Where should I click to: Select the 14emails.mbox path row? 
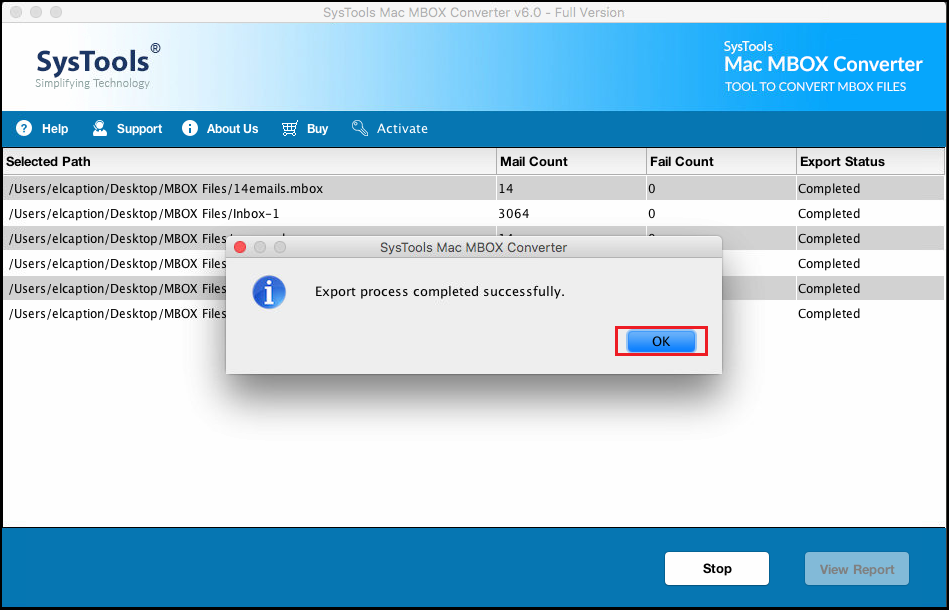tap(249, 189)
